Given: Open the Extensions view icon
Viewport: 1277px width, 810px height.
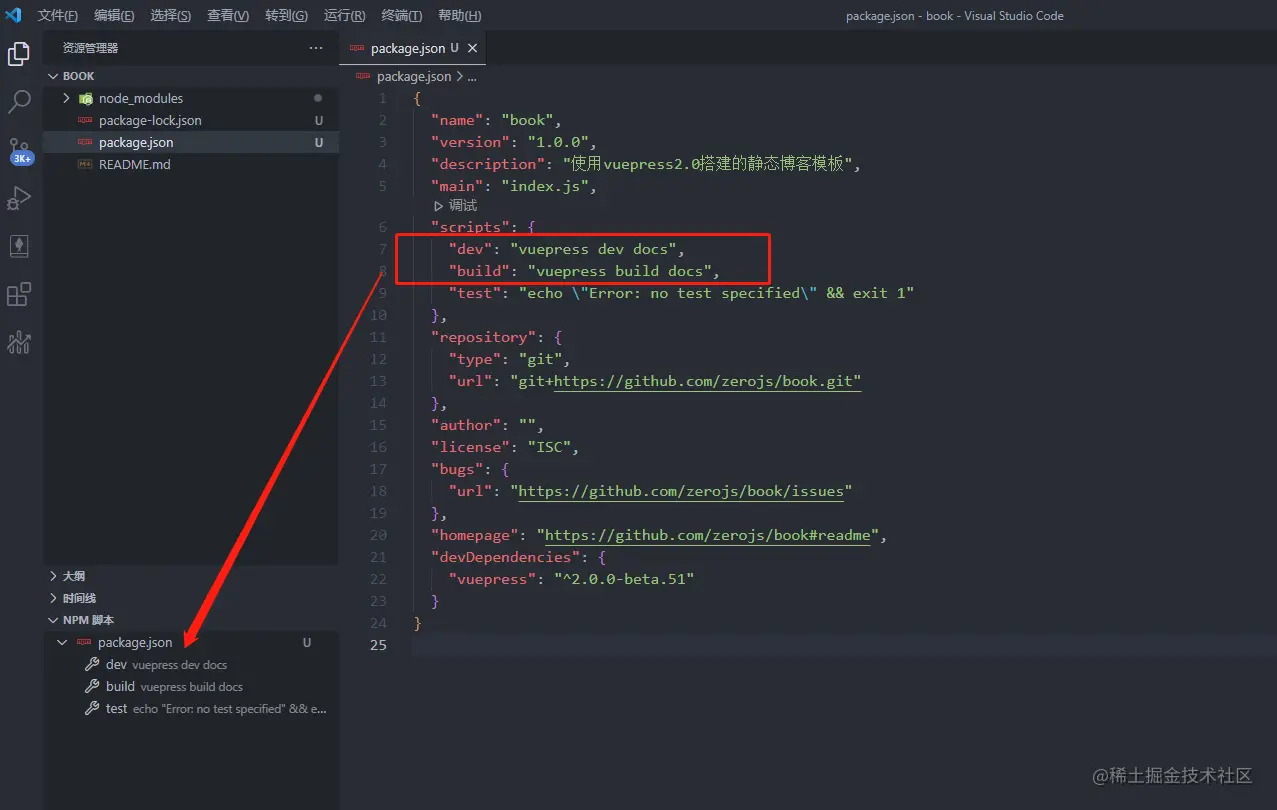Looking at the screenshot, I should click(19, 294).
